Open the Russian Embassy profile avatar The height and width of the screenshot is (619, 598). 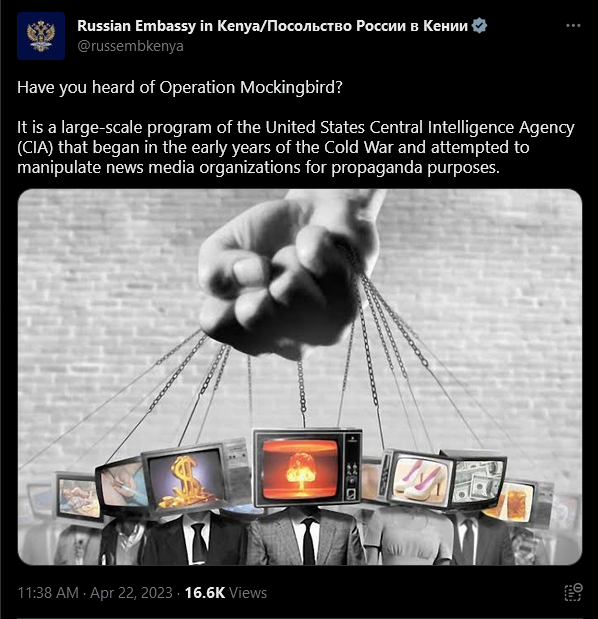41,36
